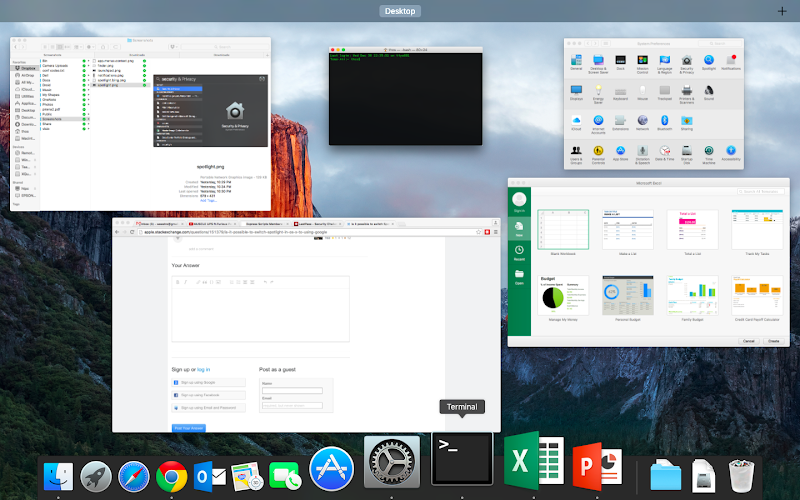
Task: Open Excel from the Dock
Action: pyautogui.click(x=534, y=460)
